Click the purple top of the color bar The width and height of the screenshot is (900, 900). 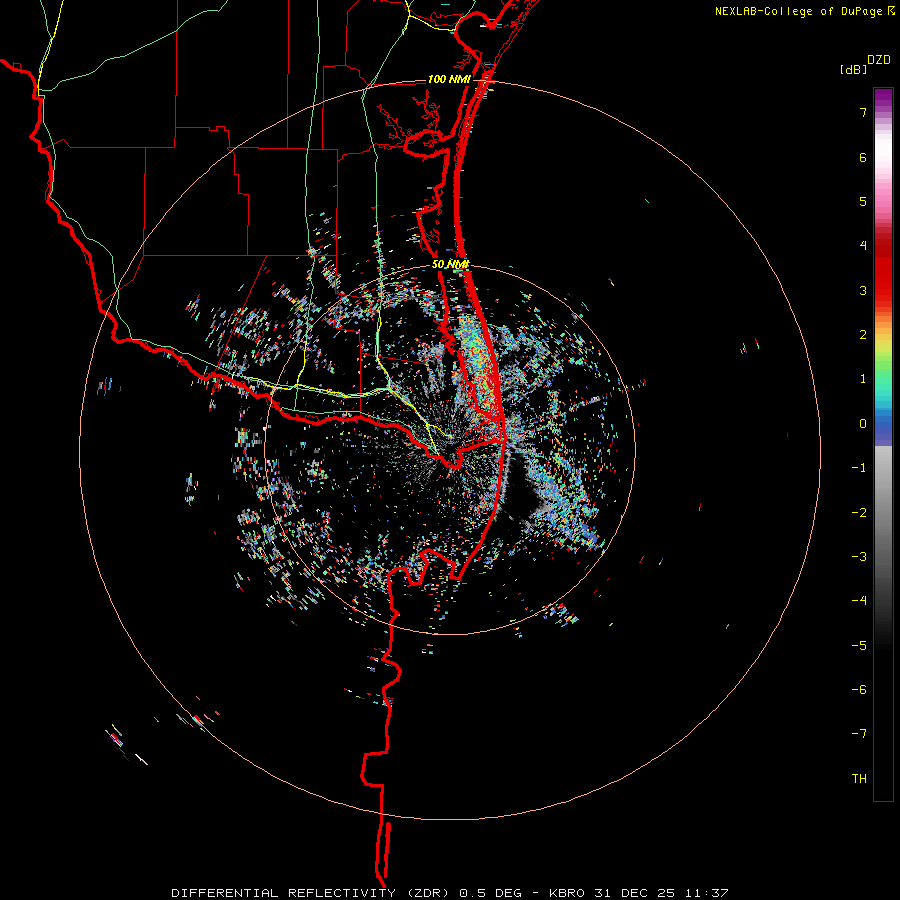point(883,99)
